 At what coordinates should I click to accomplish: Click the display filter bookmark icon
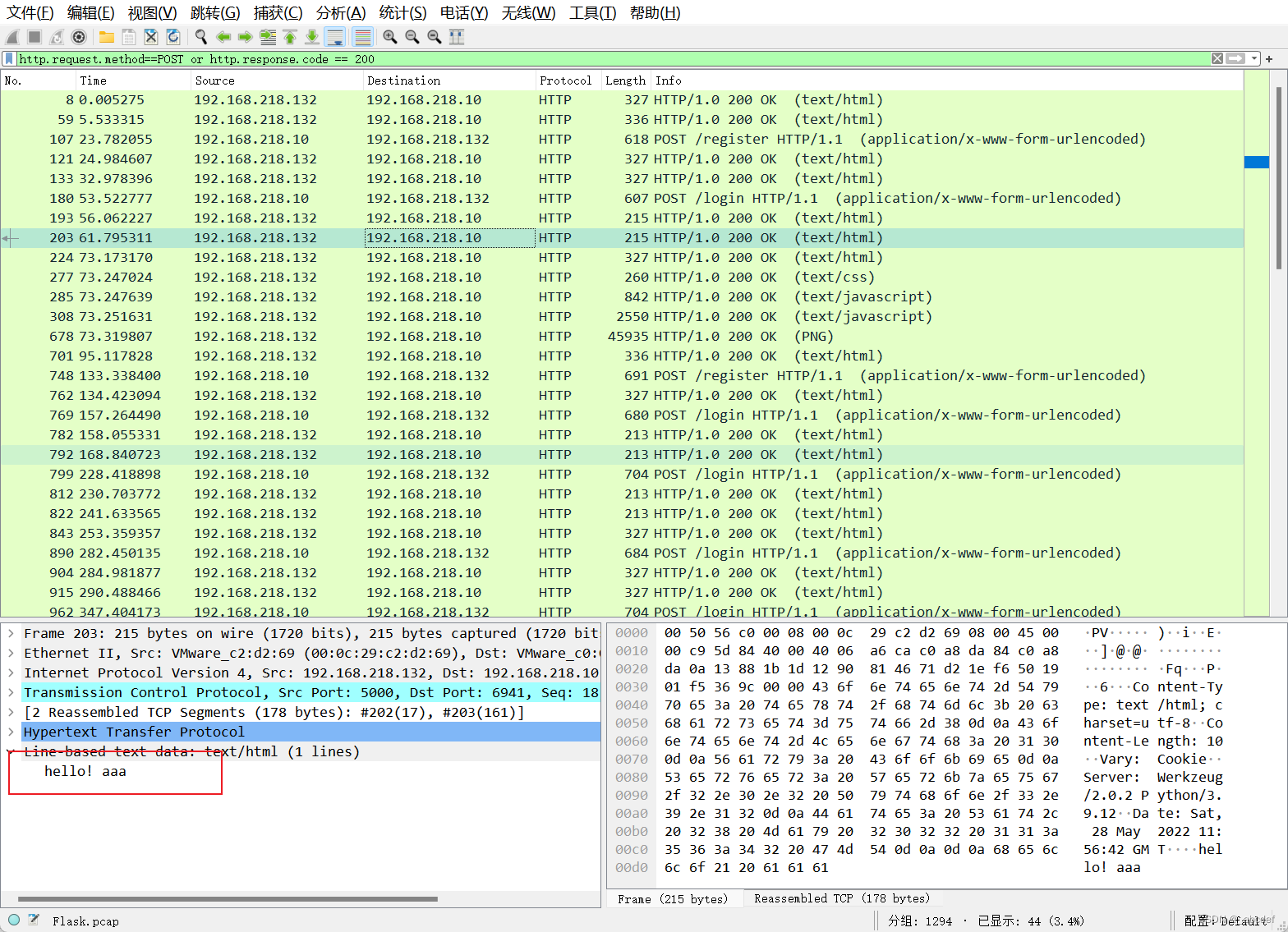pos(9,59)
